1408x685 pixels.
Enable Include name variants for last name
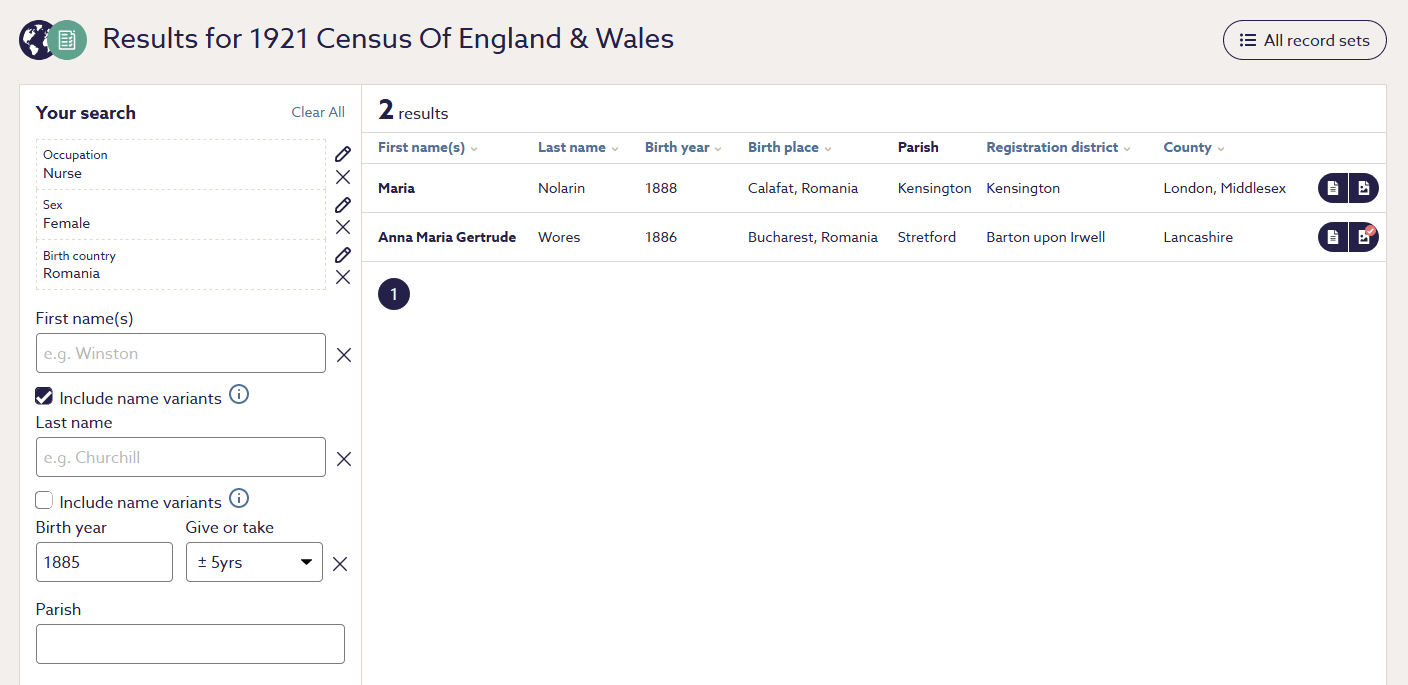44,501
